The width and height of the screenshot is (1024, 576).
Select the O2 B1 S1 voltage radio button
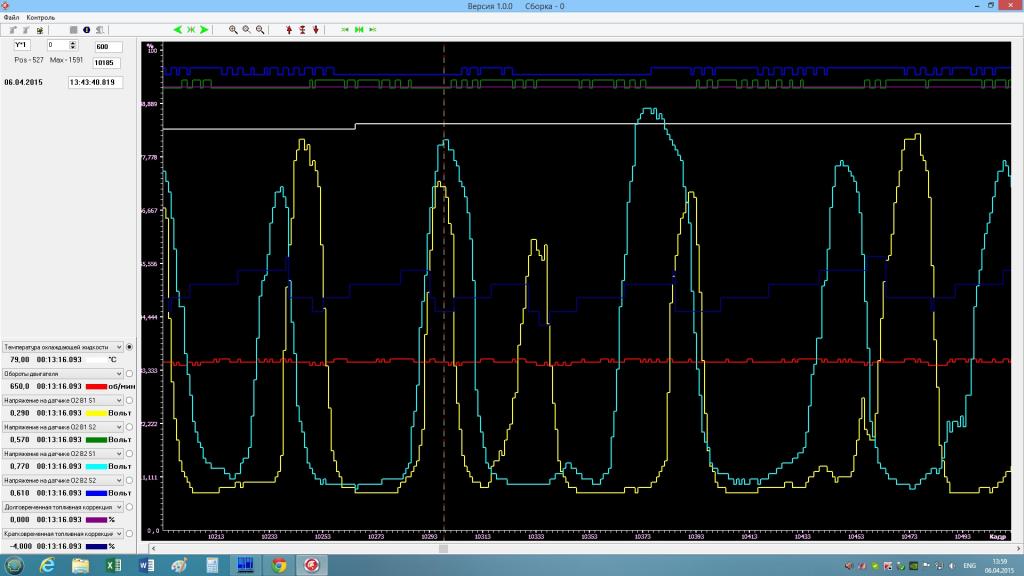pos(130,400)
